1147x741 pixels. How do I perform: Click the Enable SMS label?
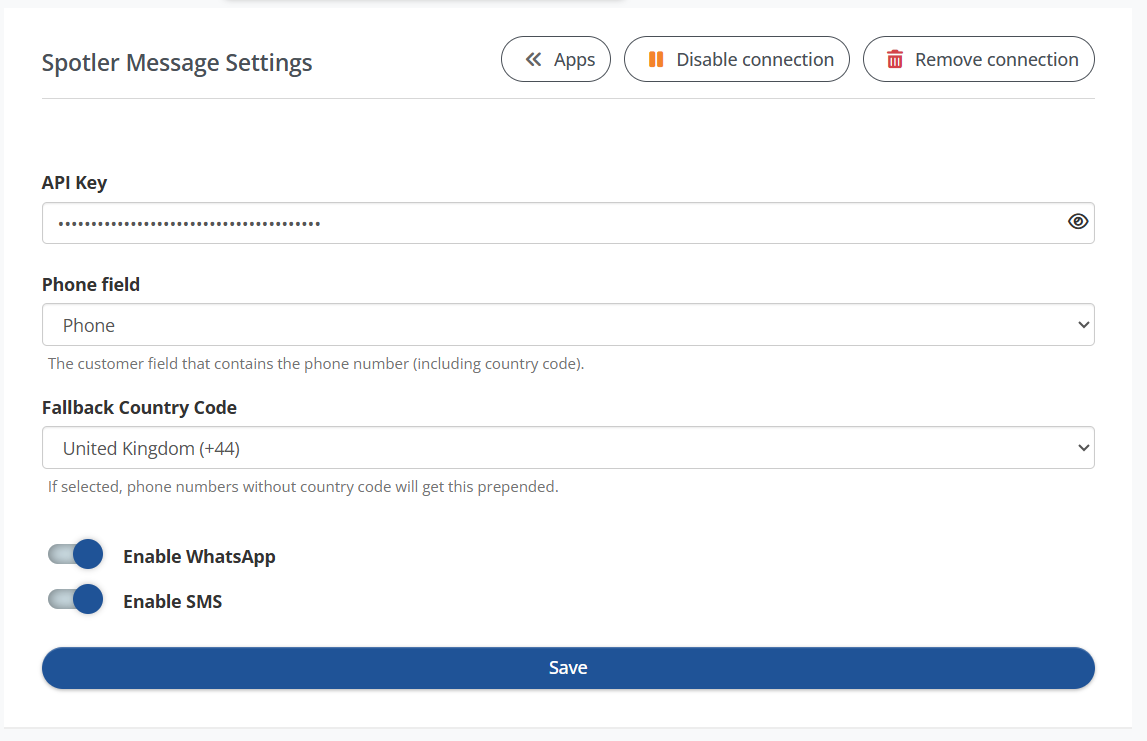(x=173, y=601)
